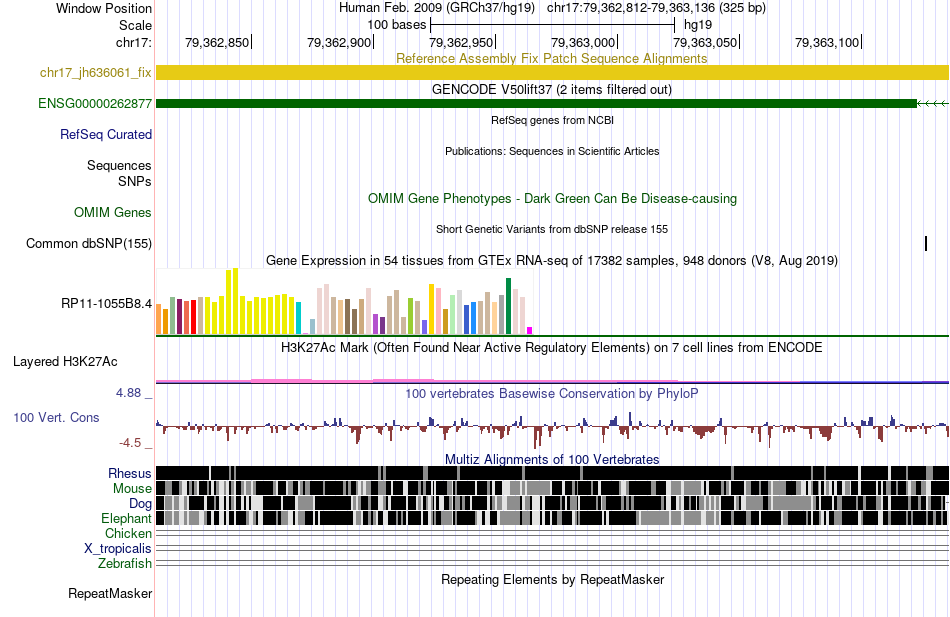
Task: Open the GENCODE V50lift37 track title
Action: click(x=552, y=89)
